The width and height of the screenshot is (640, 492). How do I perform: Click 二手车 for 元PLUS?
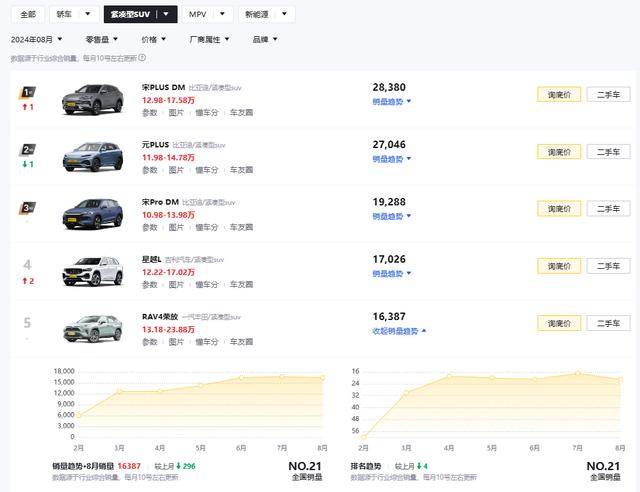coord(608,152)
